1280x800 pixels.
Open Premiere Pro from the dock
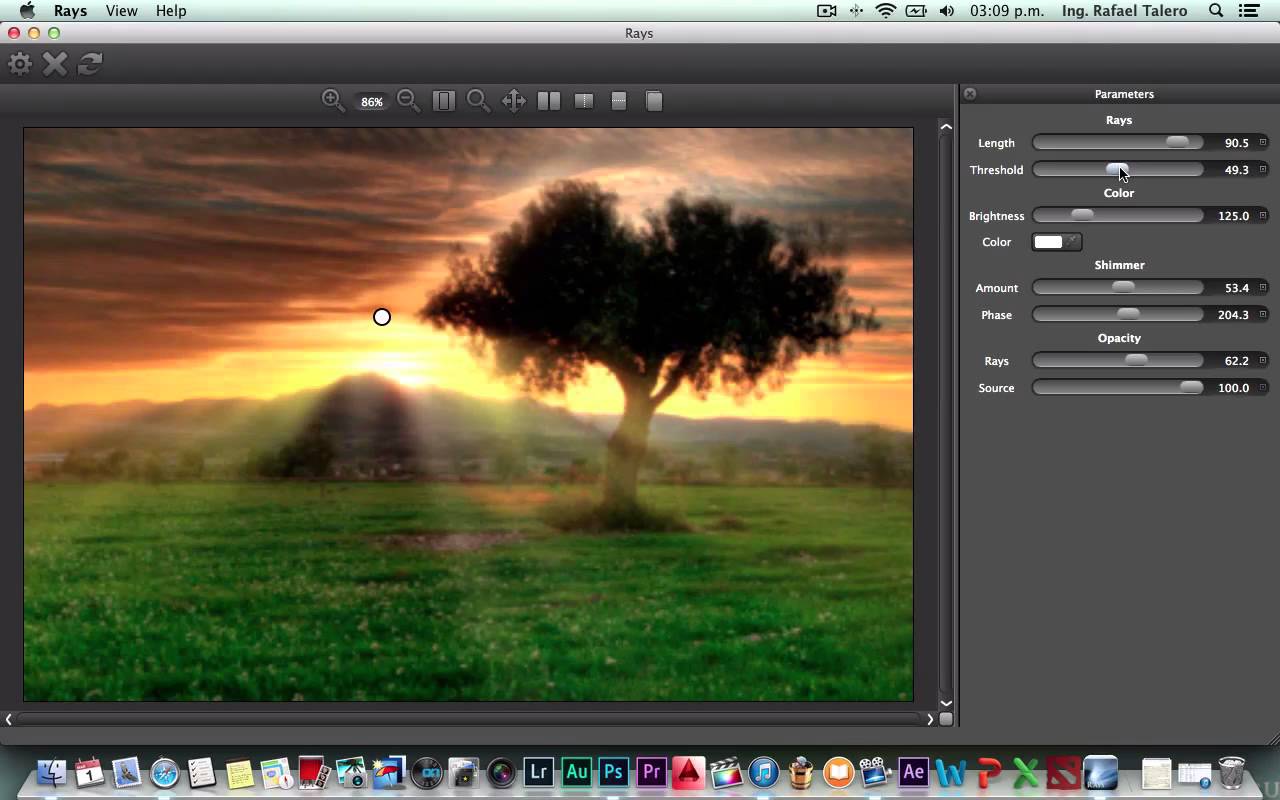[x=651, y=772]
